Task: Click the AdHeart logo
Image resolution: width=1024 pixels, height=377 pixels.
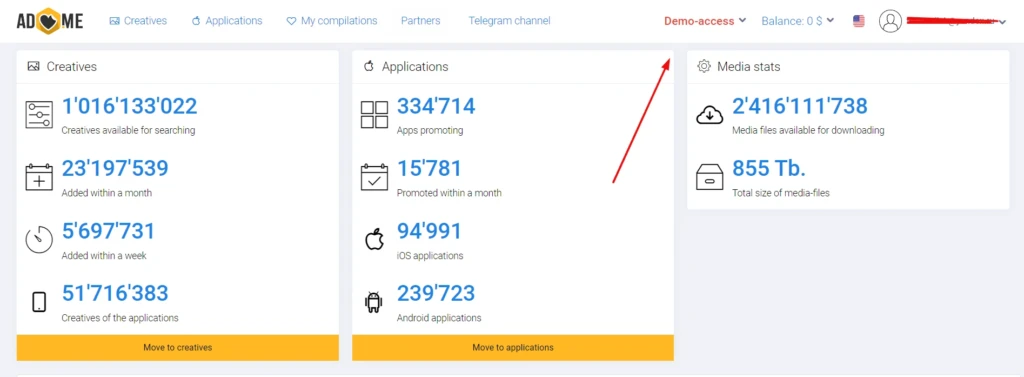Action: pyautogui.click(x=50, y=22)
